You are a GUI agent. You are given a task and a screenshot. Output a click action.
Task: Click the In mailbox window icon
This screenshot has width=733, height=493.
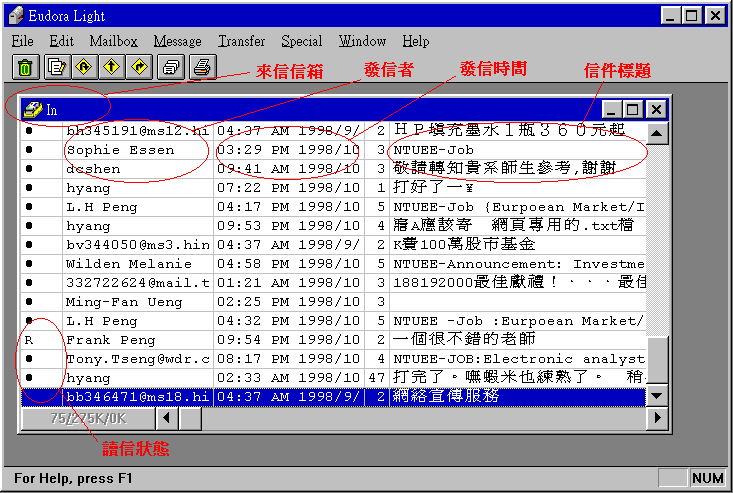click(33, 110)
